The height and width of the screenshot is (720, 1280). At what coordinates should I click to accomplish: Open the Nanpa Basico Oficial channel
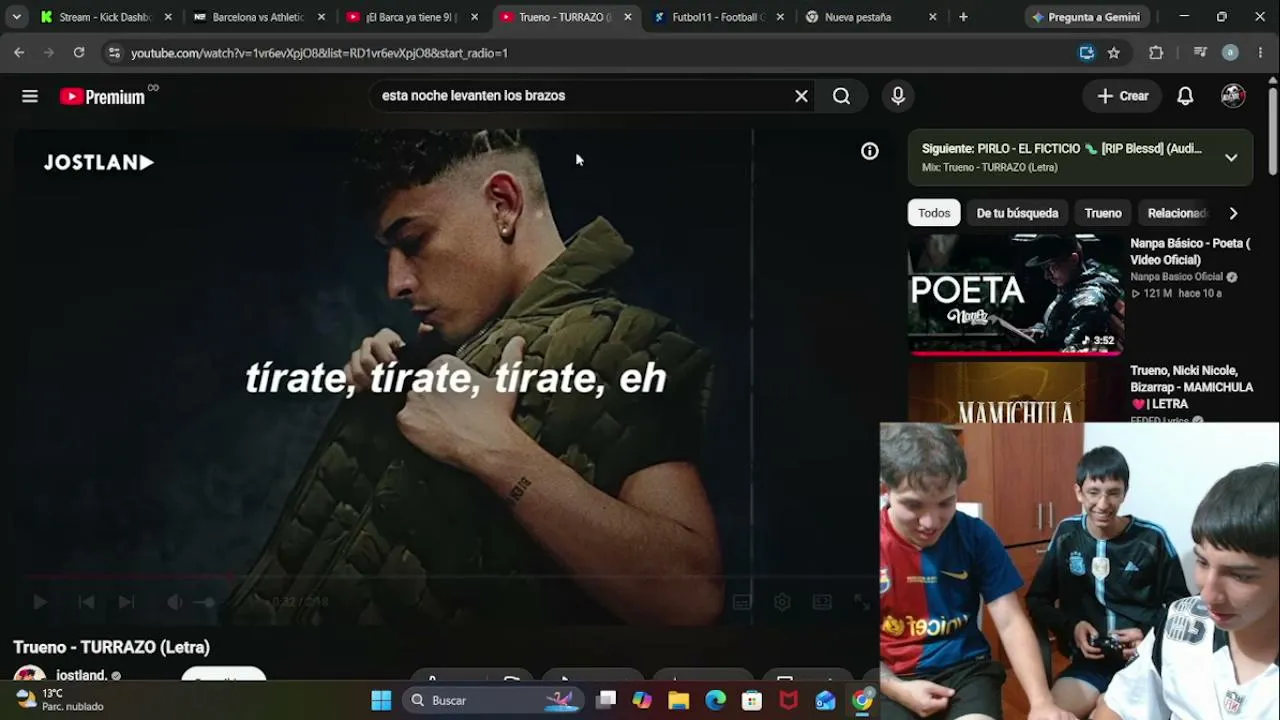pyautogui.click(x=1176, y=277)
